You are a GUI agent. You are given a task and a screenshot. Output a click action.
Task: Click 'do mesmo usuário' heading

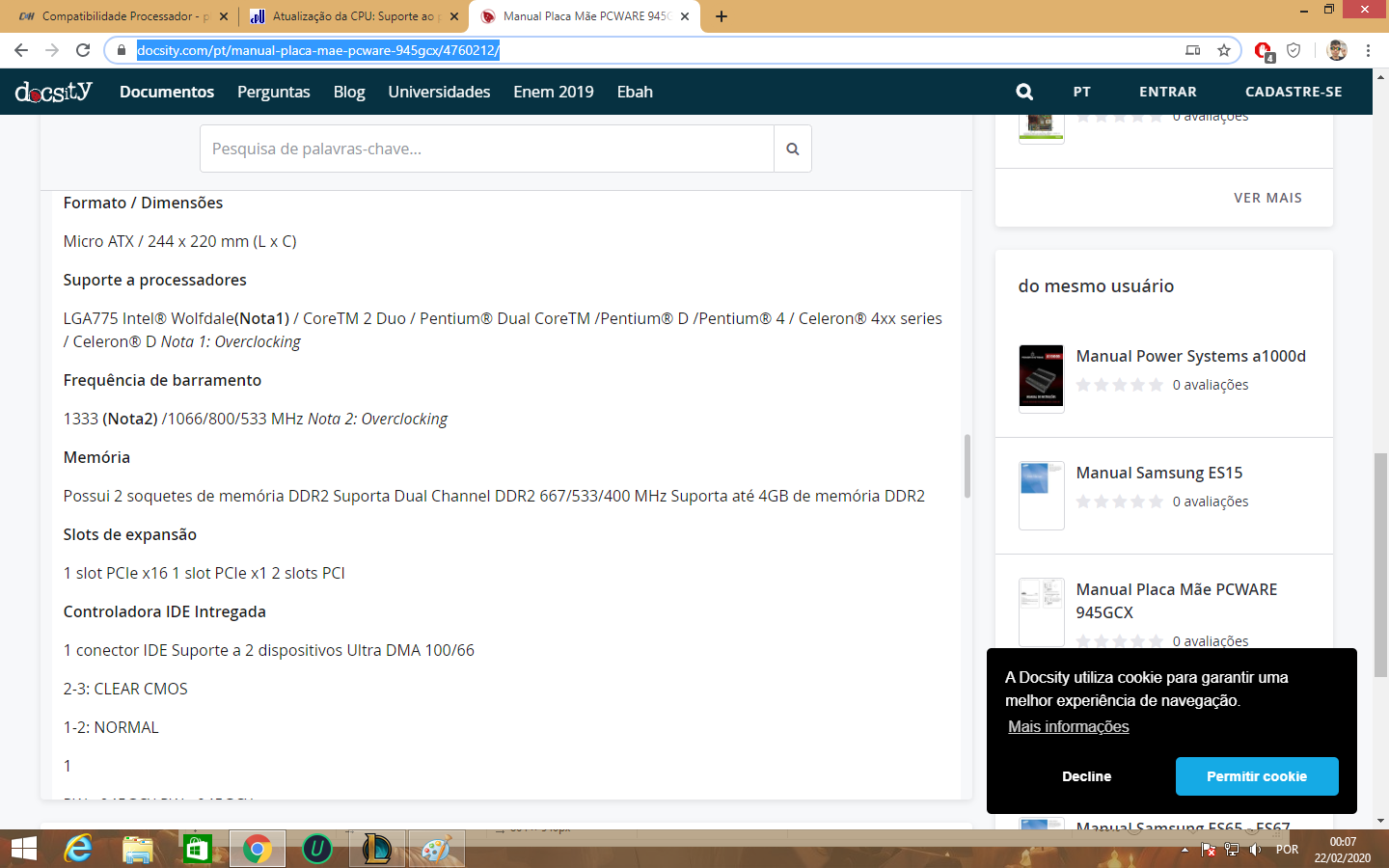click(x=1096, y=286)
